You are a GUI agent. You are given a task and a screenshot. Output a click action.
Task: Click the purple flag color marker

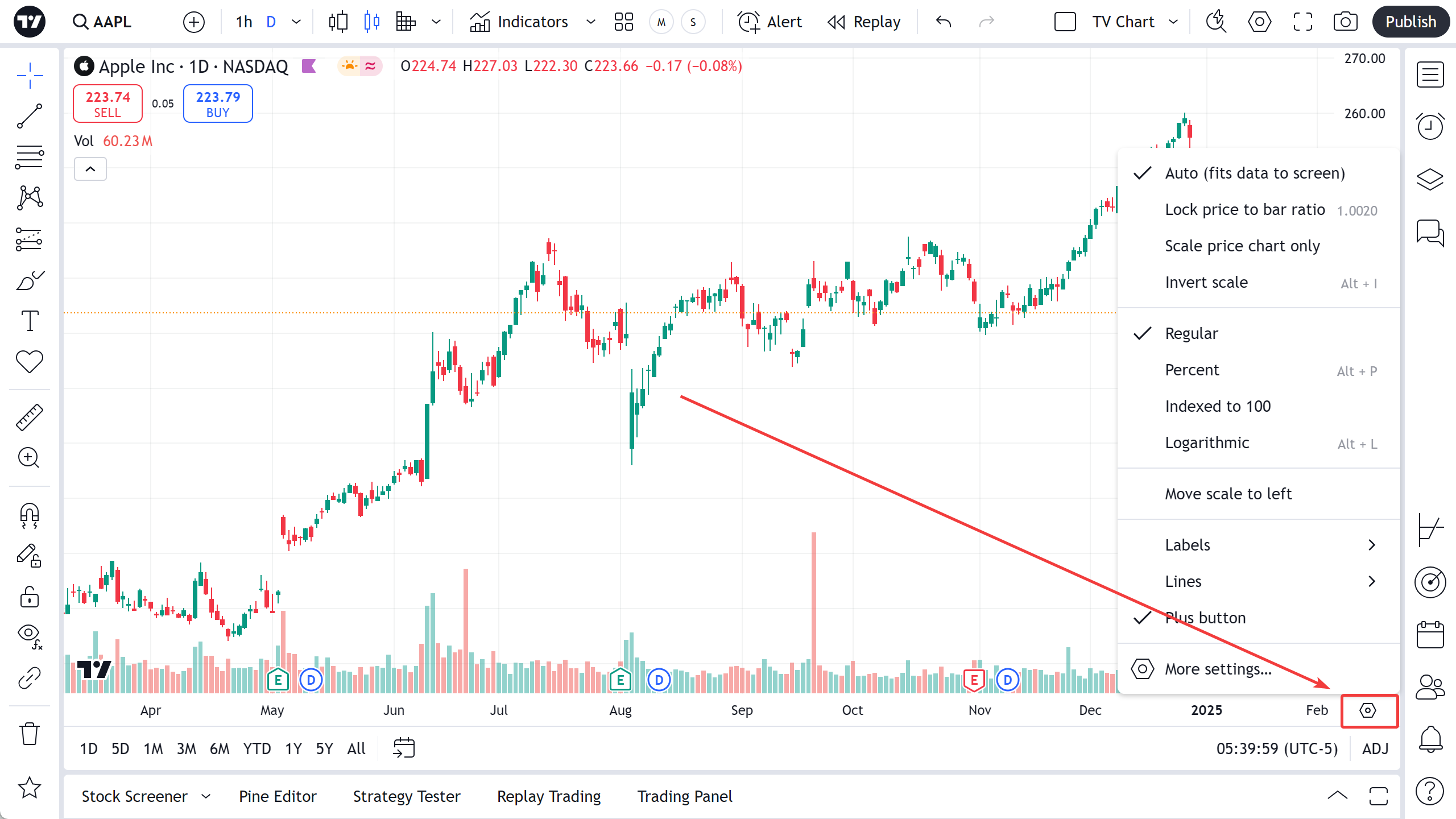(309, 66)
